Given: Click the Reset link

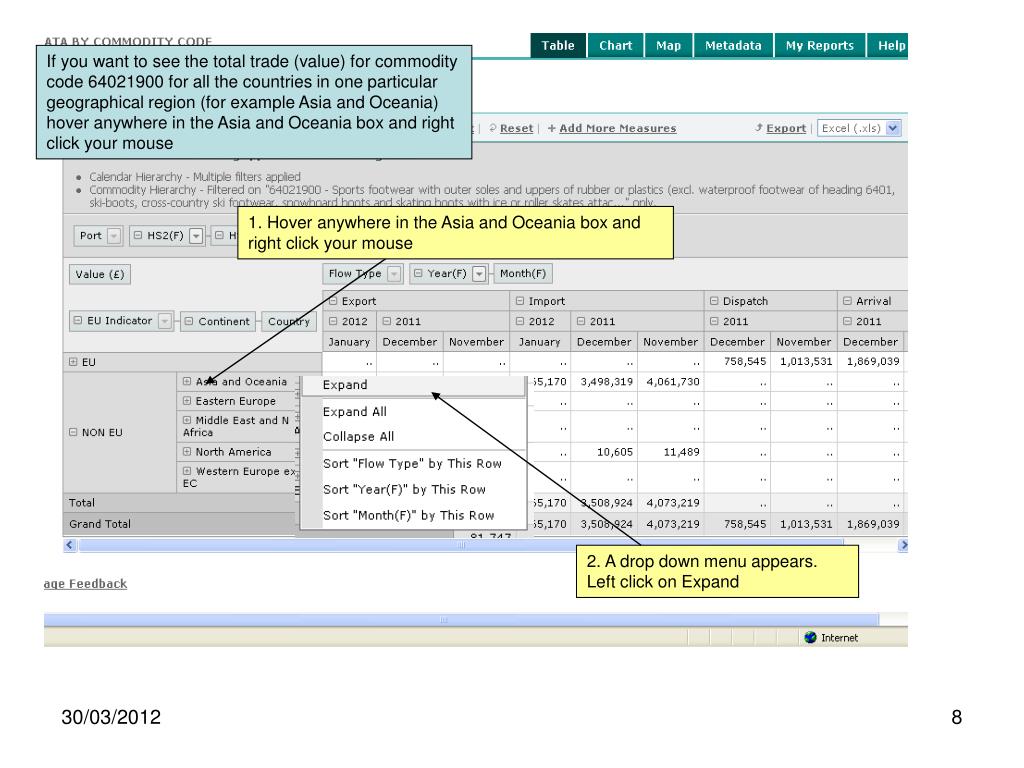Looking at the screenshot, I should pos(516,129).
